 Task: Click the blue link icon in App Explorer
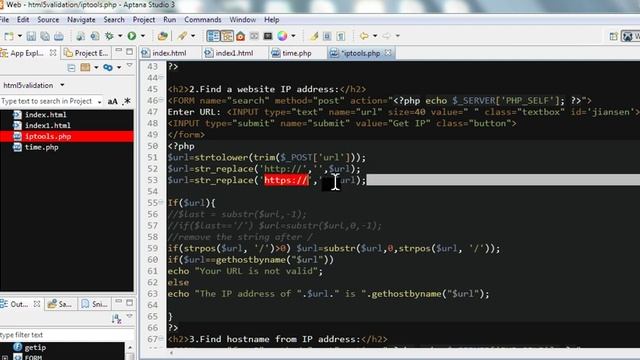tap(108, 68)
